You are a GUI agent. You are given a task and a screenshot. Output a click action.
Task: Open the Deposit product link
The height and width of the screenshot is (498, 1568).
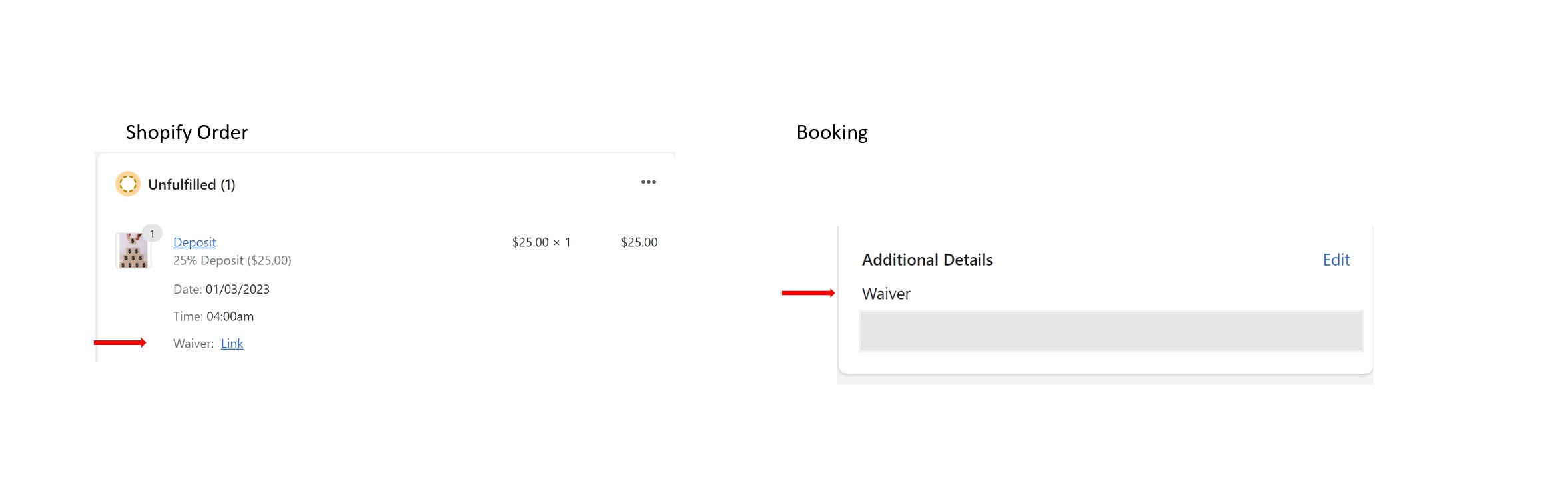tap(195, 242)
